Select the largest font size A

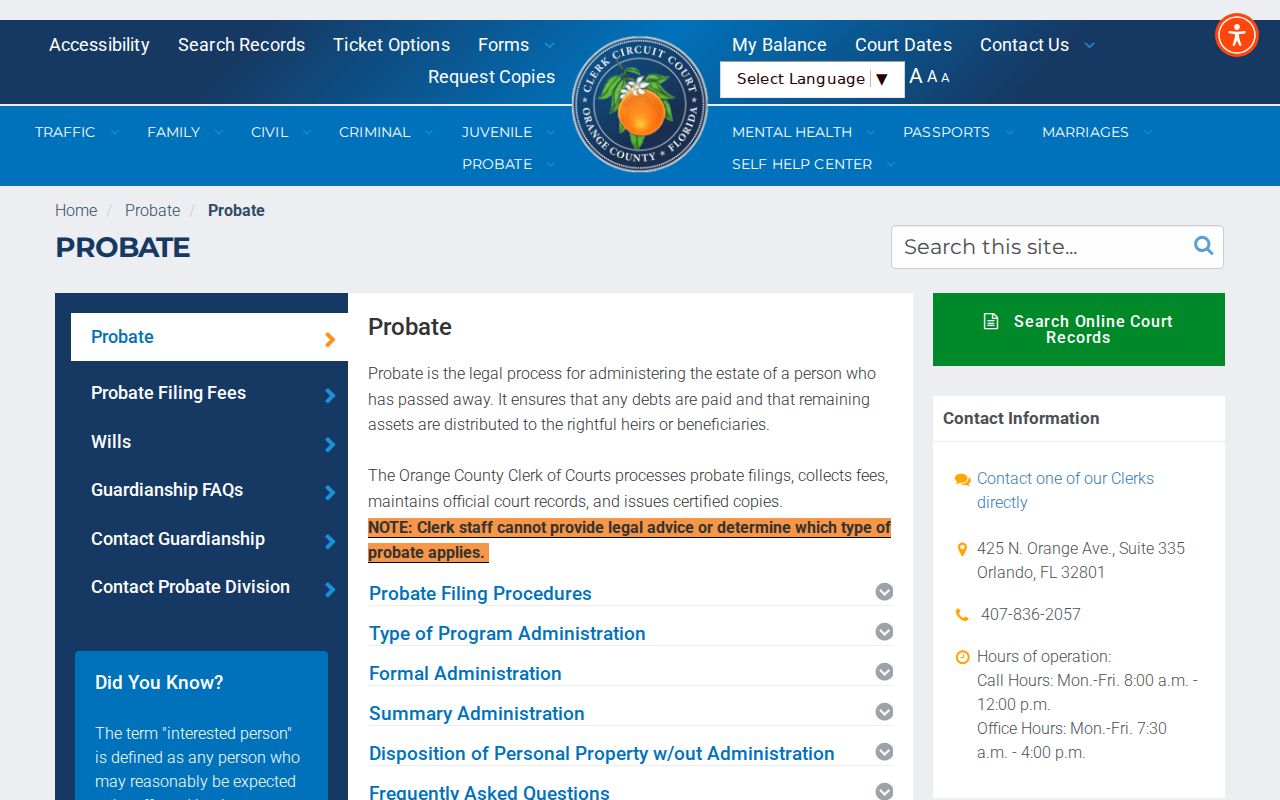(x=916, y=76)
